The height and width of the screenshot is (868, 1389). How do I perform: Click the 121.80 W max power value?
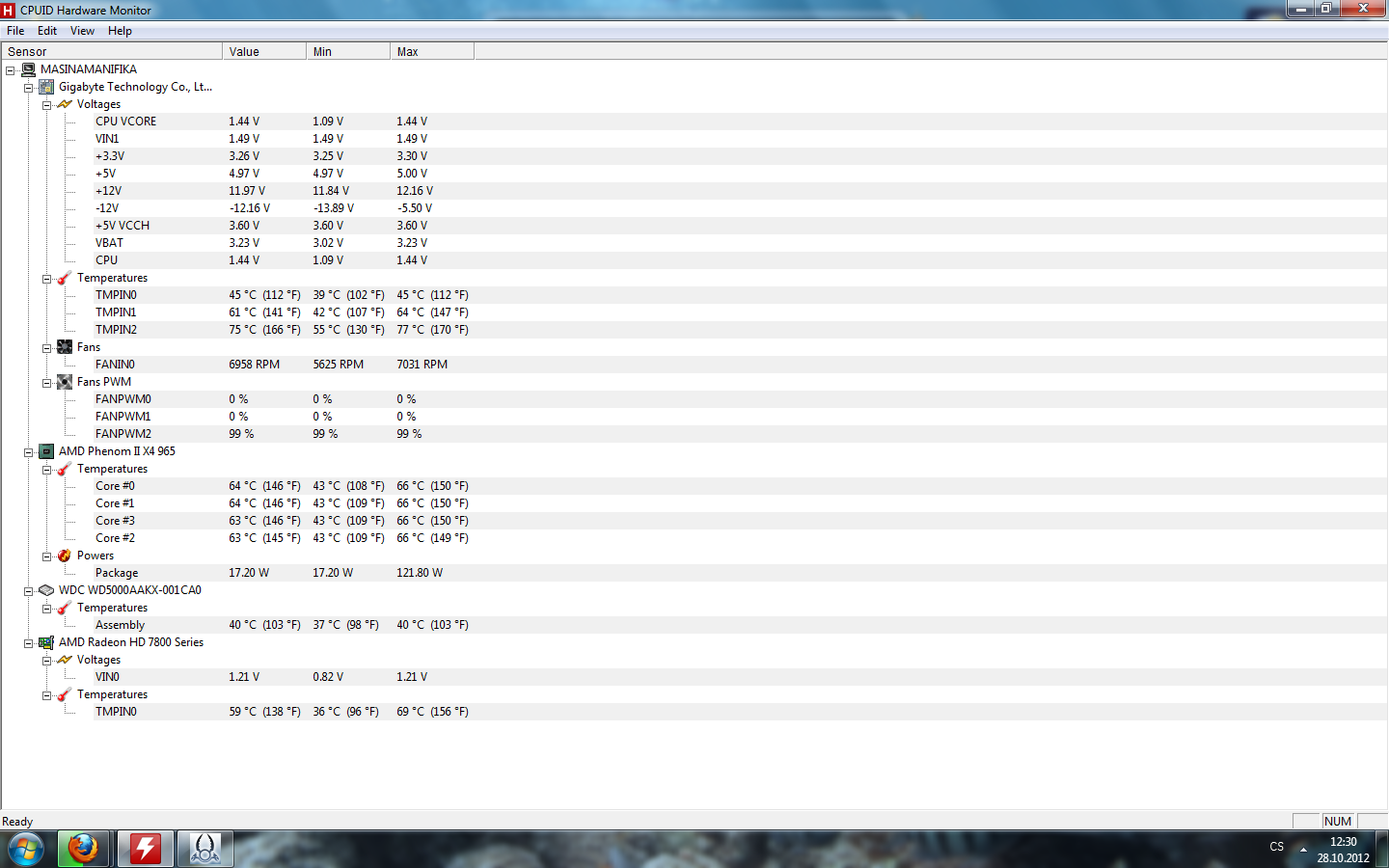click(420, 573)
